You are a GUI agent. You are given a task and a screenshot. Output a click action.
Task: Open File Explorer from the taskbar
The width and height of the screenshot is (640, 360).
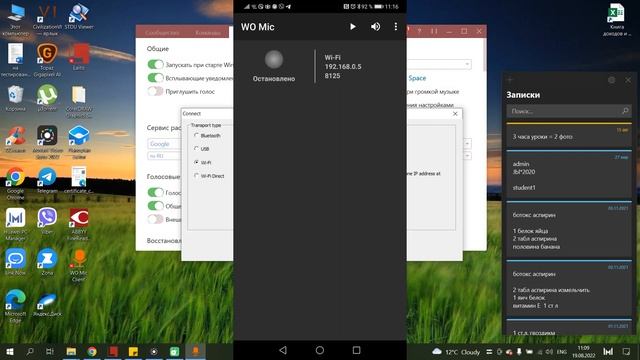pos(71,351)
